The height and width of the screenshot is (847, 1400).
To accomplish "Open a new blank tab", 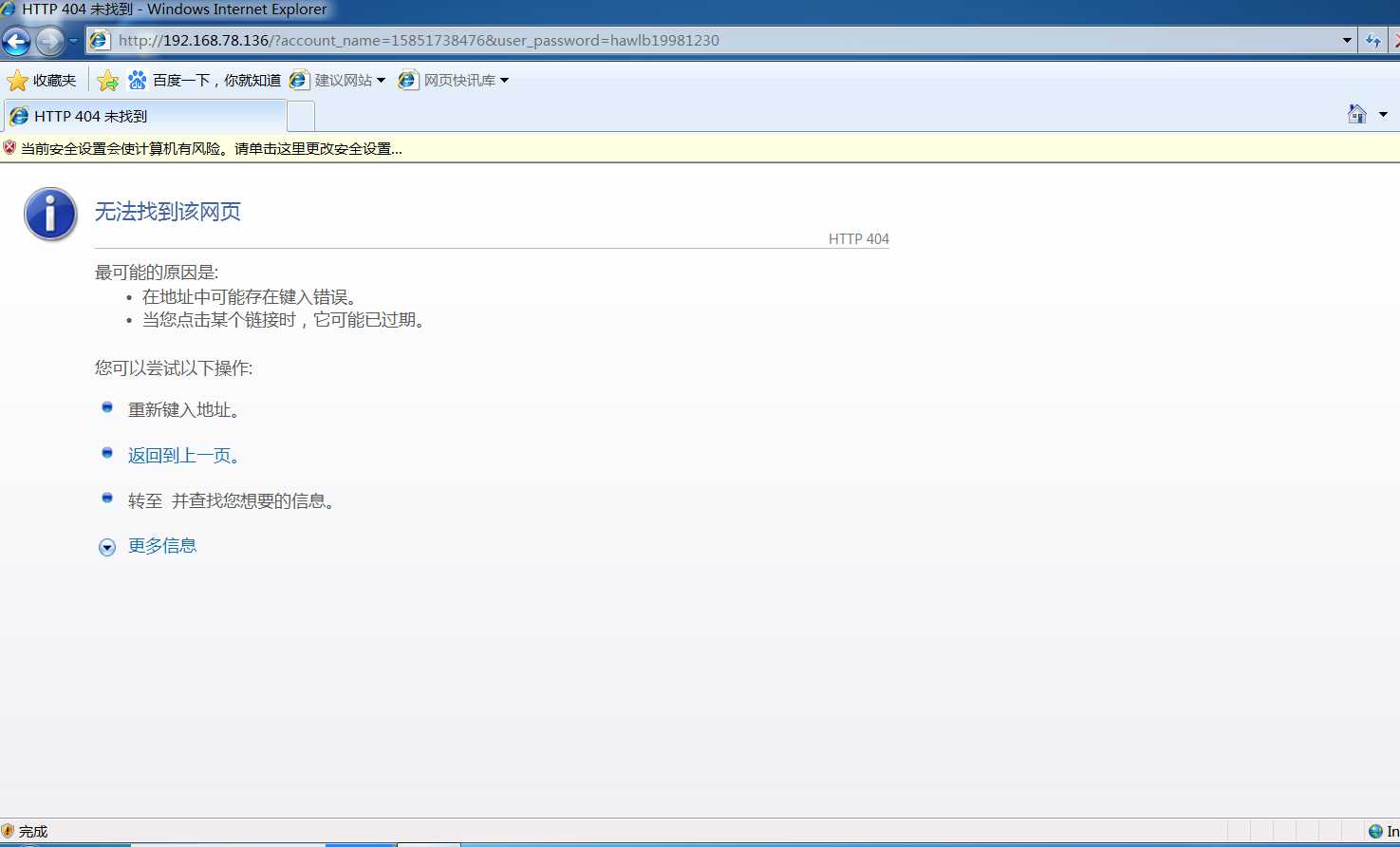I will point(301,116).
